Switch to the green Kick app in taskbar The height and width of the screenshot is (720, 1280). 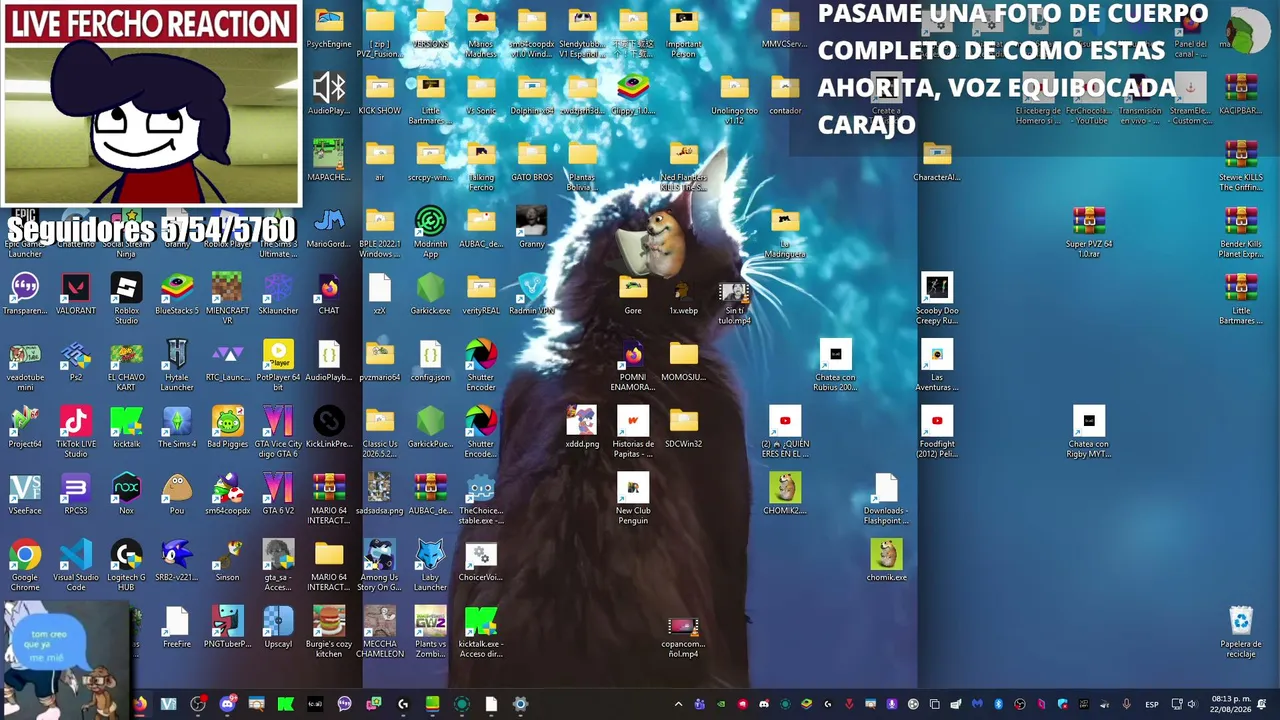285,704
